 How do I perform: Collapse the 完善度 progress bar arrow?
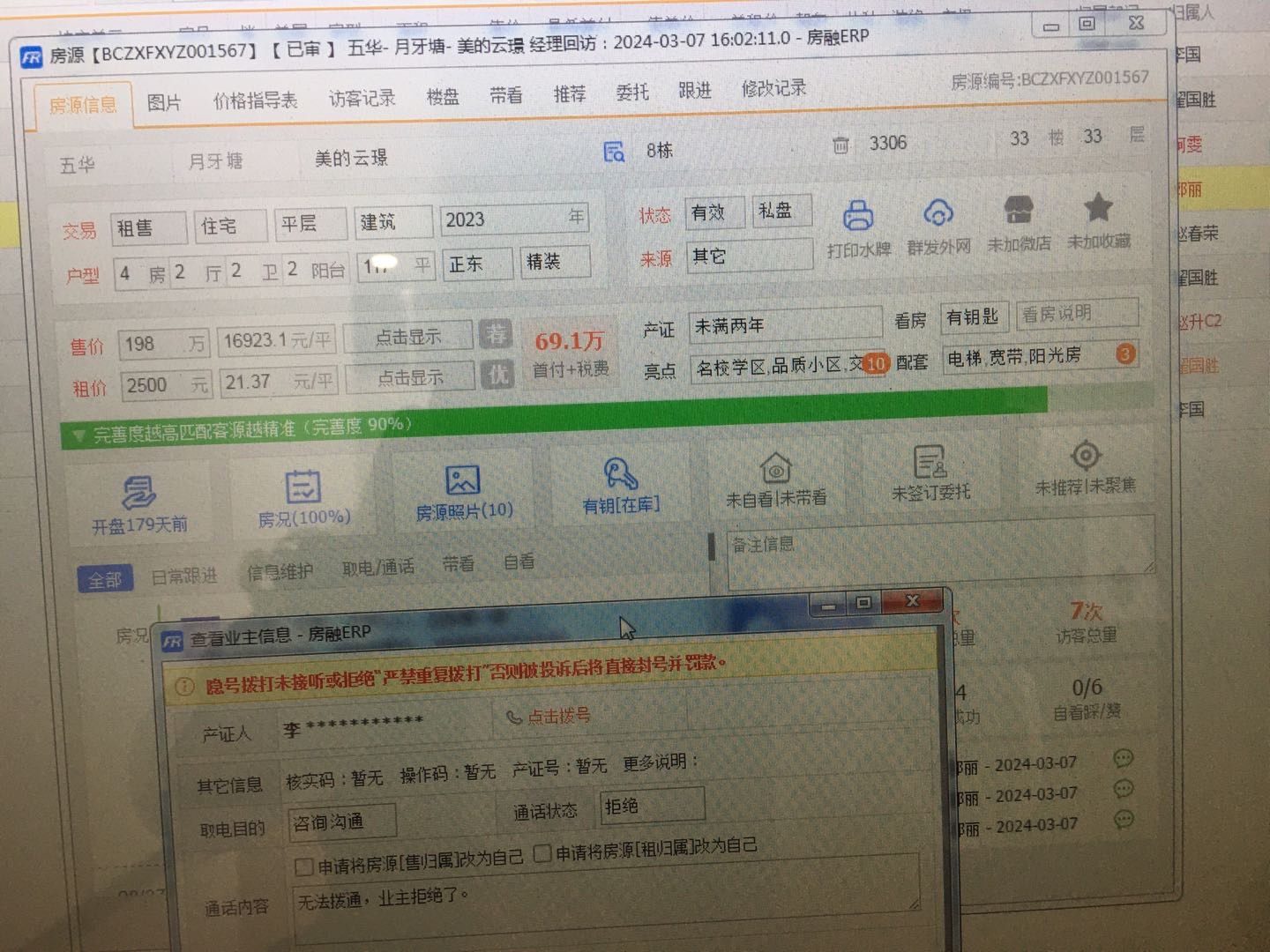[x=78, y=435]
